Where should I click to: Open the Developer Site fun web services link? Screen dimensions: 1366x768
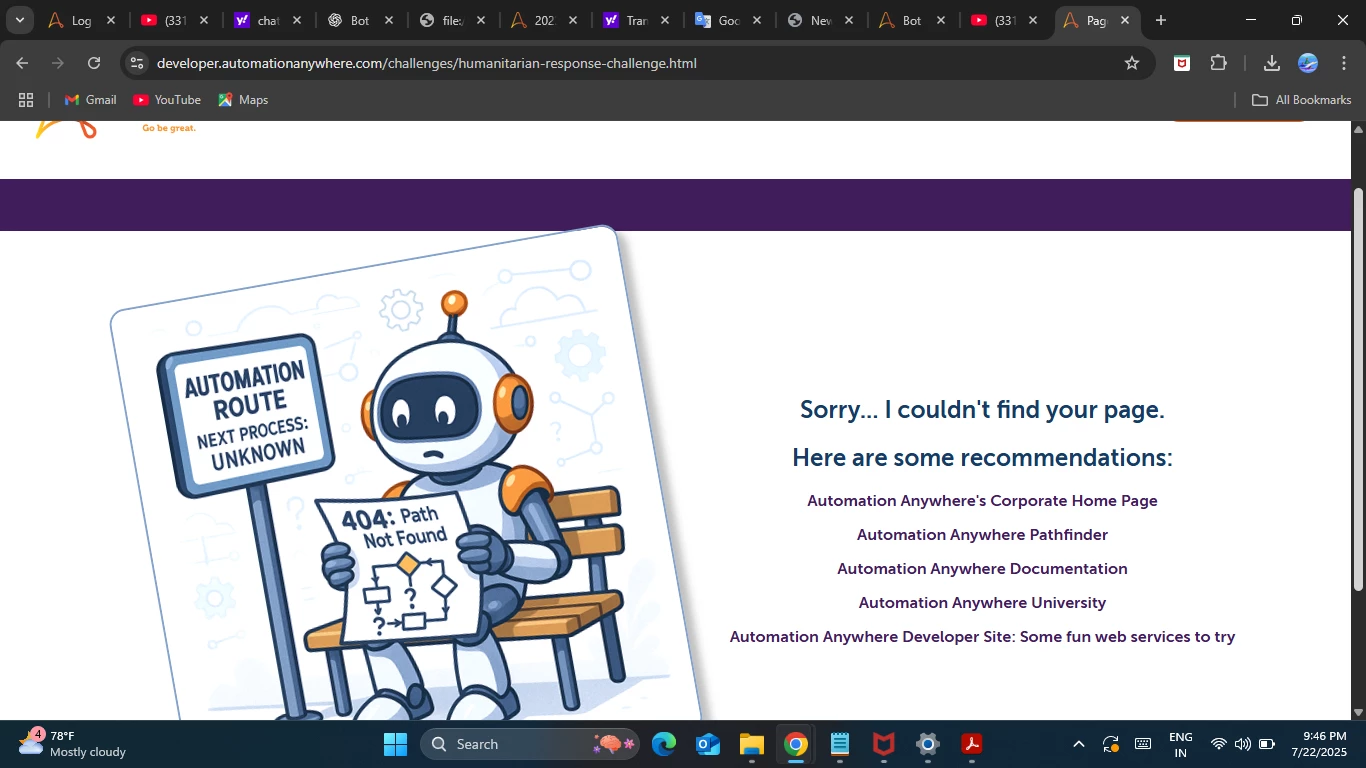pos(982,637)
